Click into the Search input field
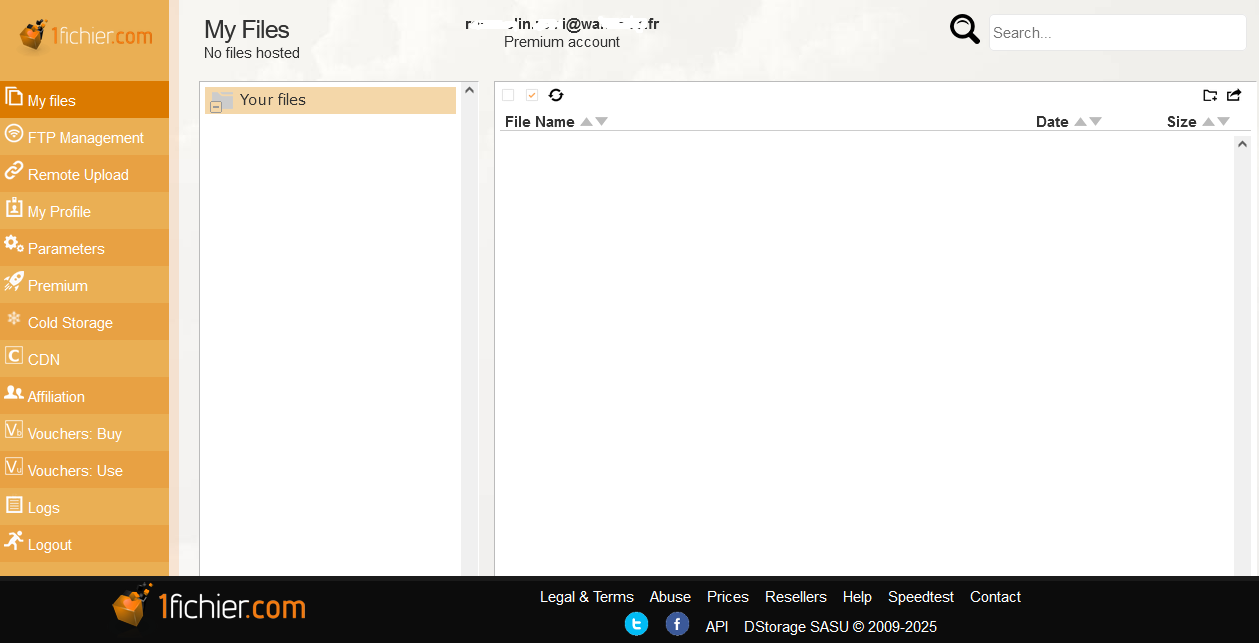The height and width of the screenshot is (643, 1259). click(x=1117, y=33)
